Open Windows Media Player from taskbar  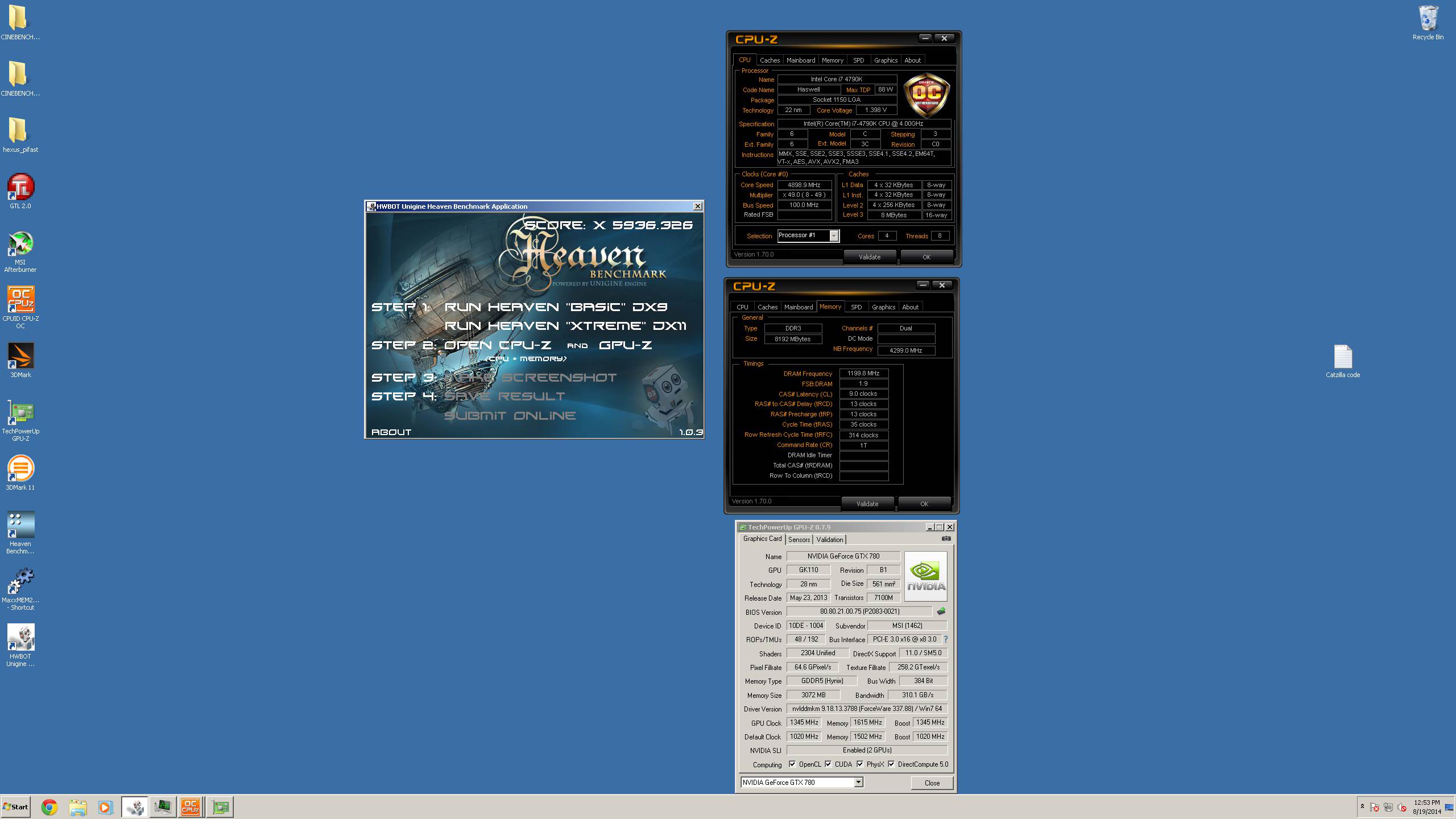pyautogui.click(x=105, y=807)
